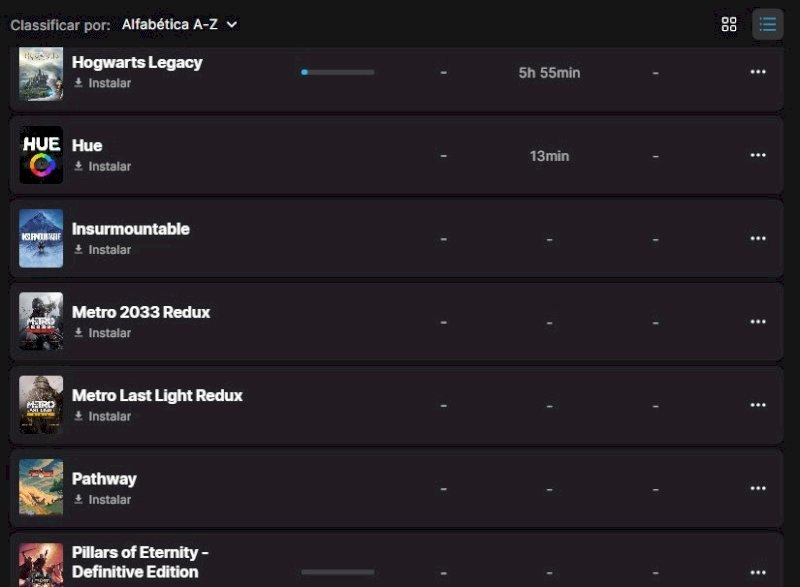Viewport: 800px width, 587px height.
Task: Open Metro Last Light Redux title
Action: coord(157,395)
